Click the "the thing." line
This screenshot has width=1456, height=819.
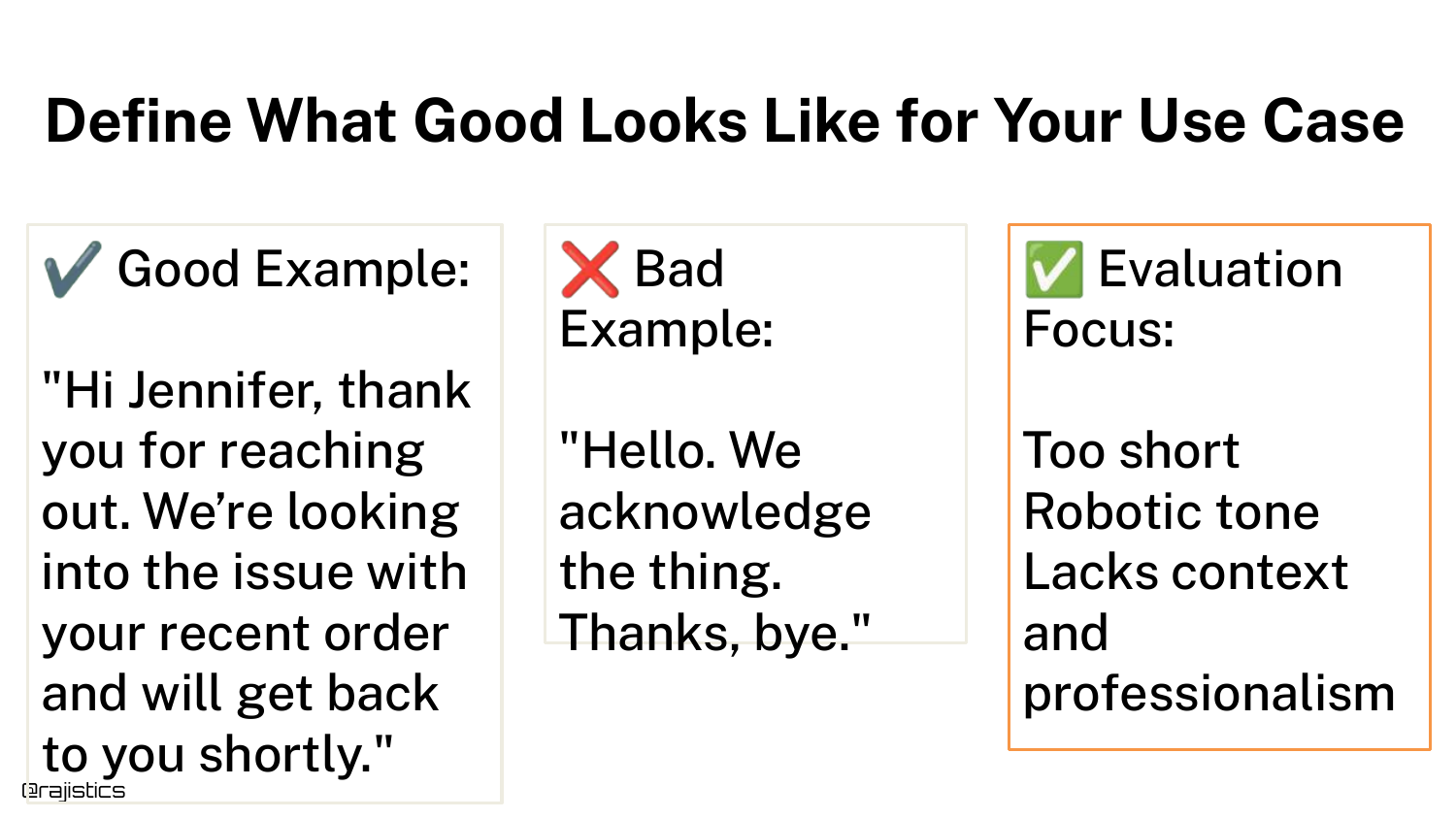click(670, 573)
